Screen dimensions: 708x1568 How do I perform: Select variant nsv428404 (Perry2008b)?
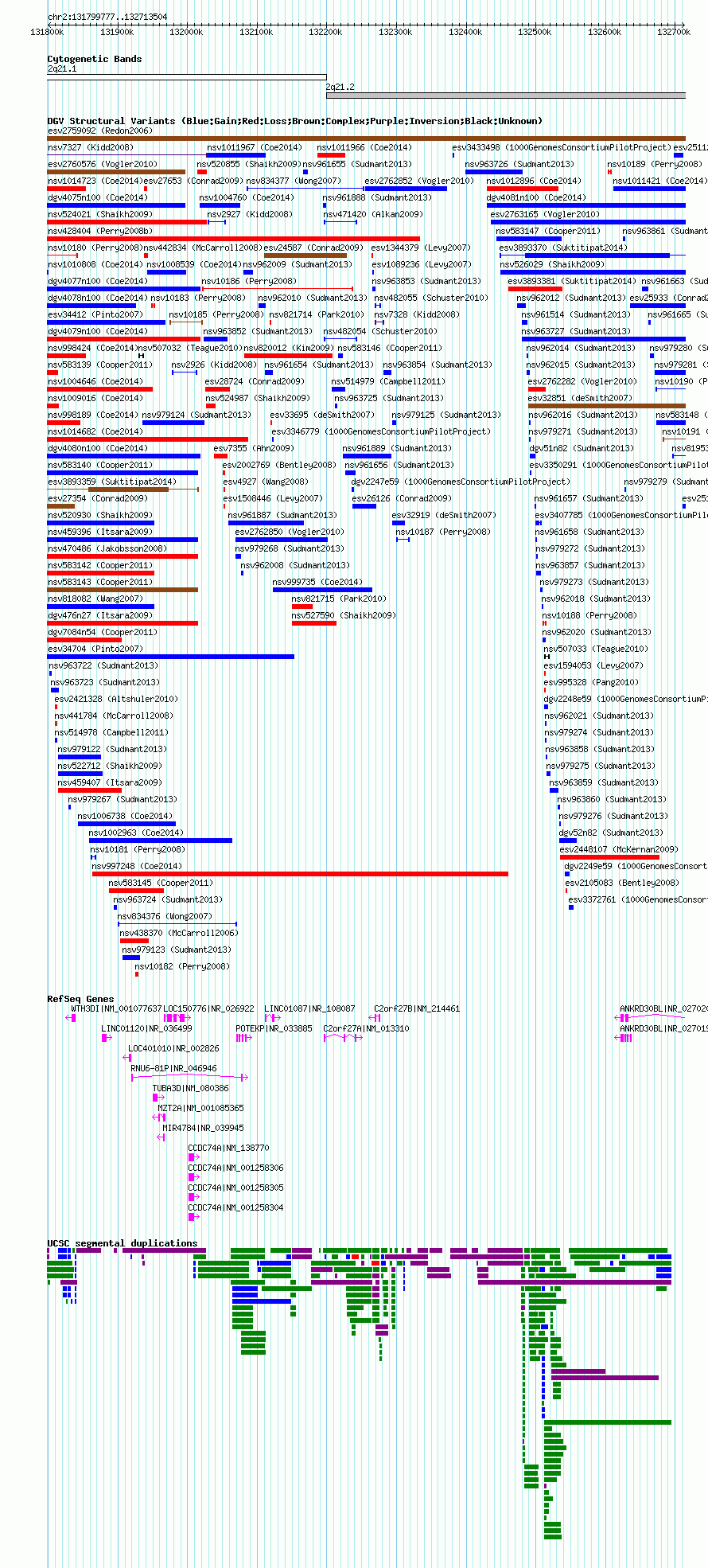[233, 239]
